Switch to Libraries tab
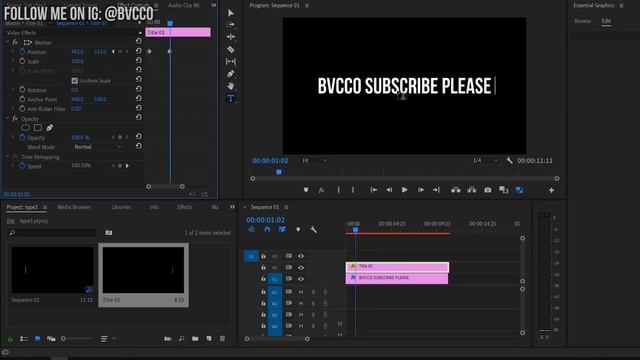This screenshot has width=640, height=360. coord(121,207)
